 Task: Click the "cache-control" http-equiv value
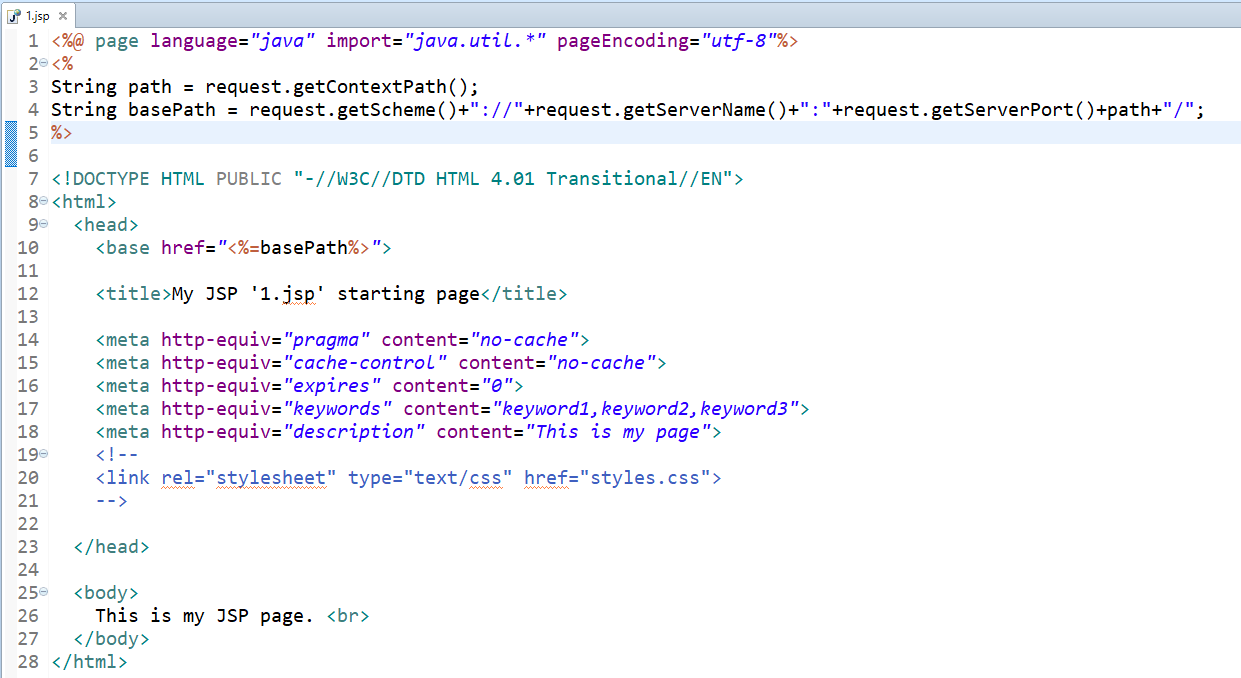coord(364,363)
